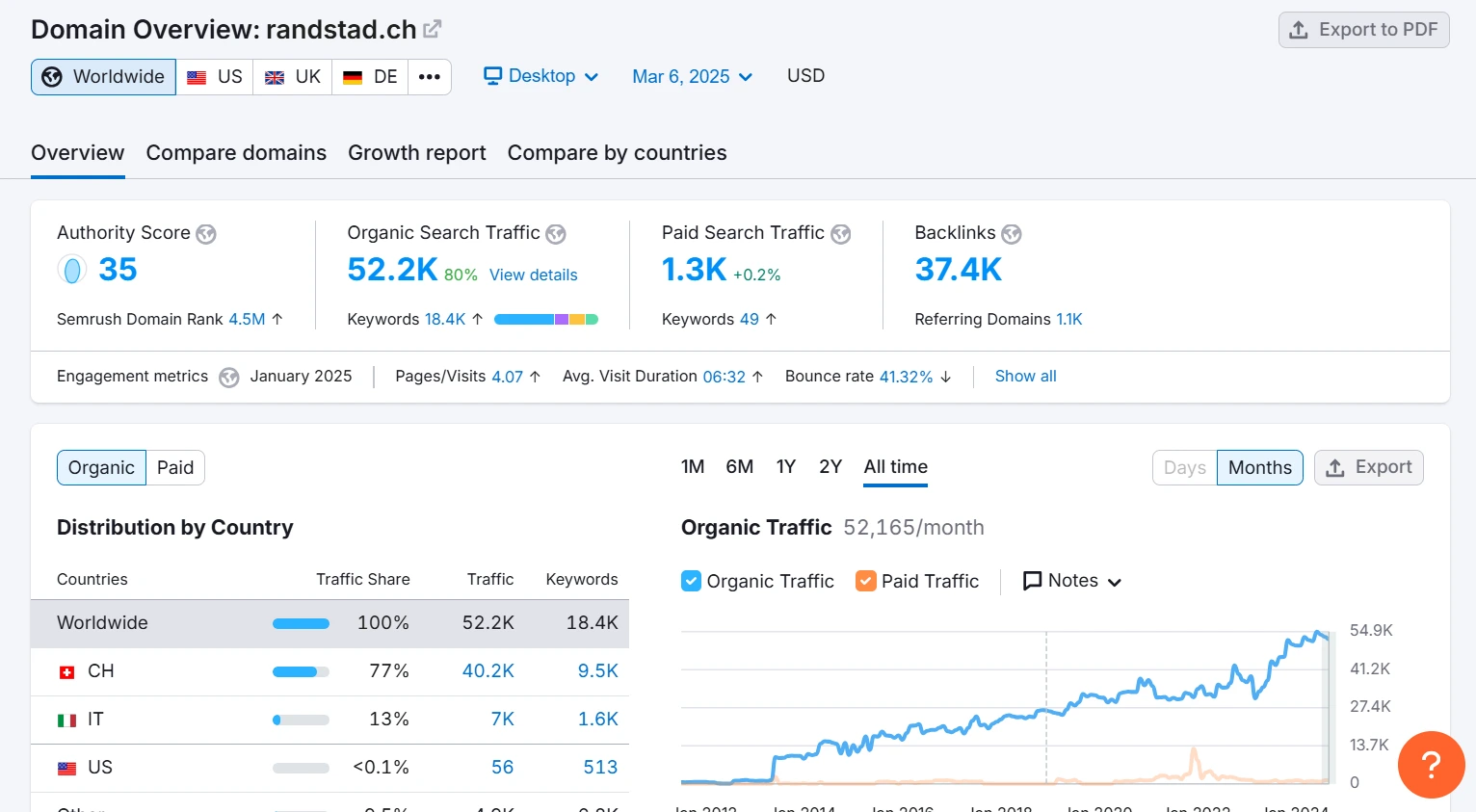
Task: Click the Bounce rate 41.32% value
Action: (906, 377)
